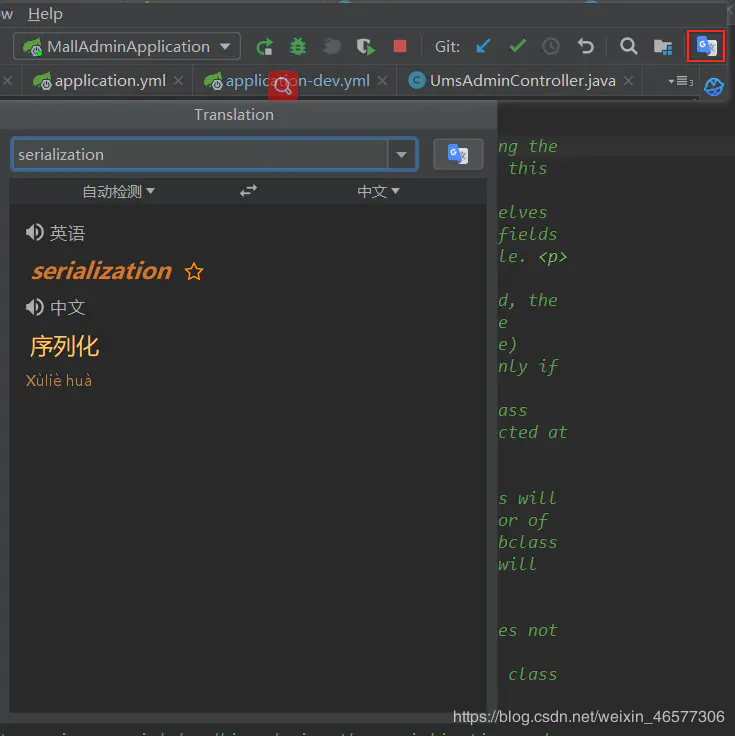Open the search everywhere magnifier icon
Image resolution: width=735 pixels, height=736 pixels.
[x=628, y=46]
